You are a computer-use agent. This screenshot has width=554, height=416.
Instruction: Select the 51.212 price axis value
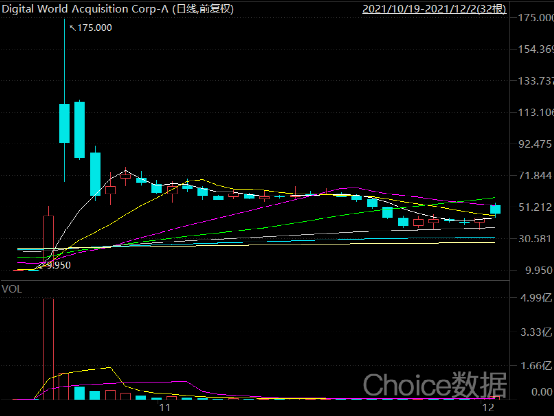pos(535,207)
